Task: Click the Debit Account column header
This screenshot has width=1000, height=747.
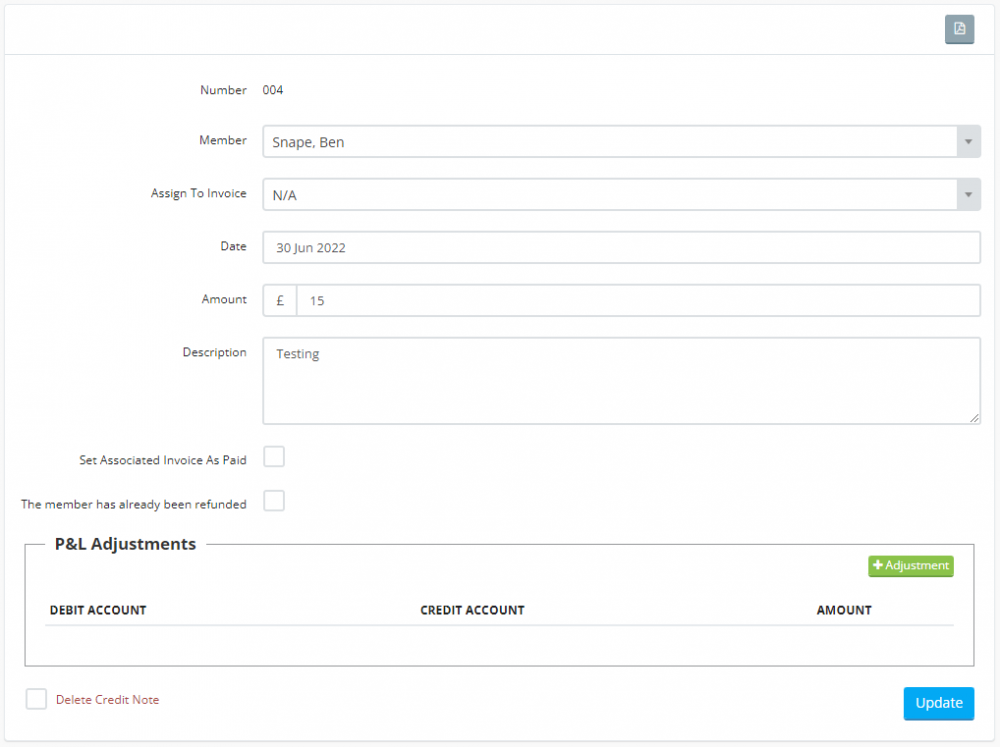Action: pos(98,610)
